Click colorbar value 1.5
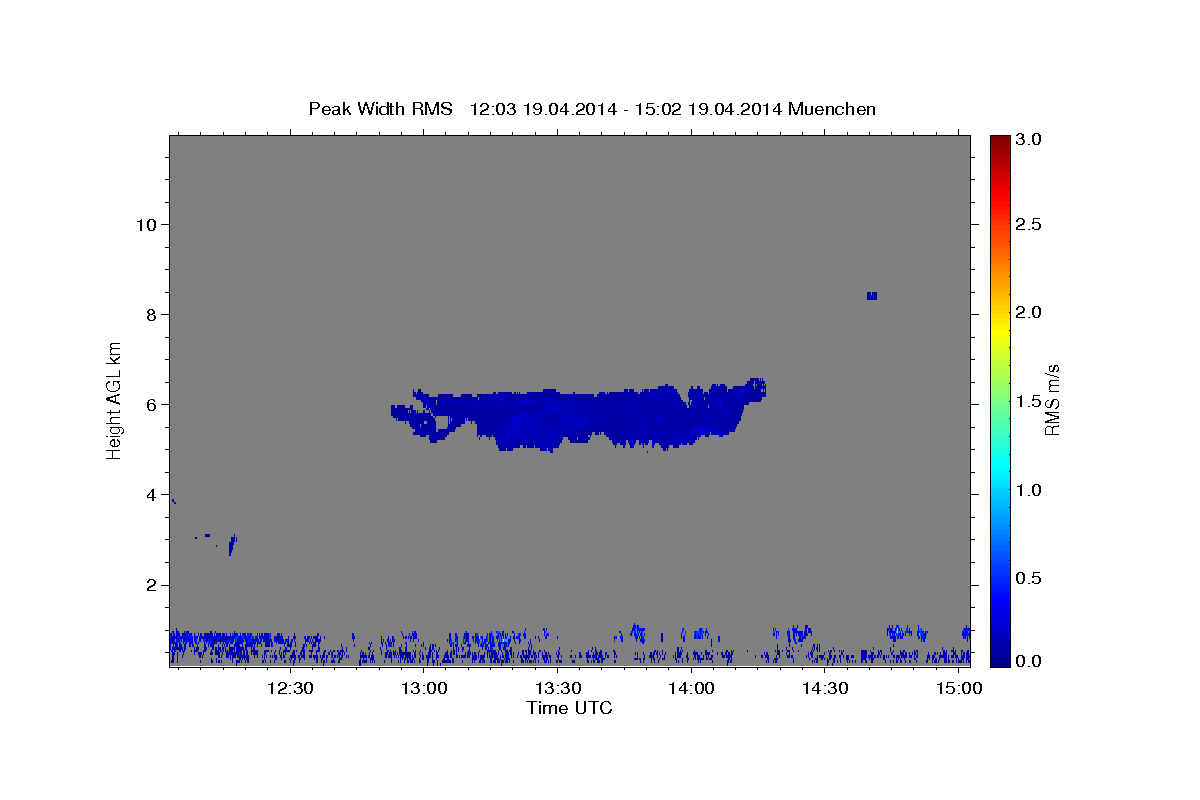This screenshot has height=800, width=1200. pos(1030,401)
